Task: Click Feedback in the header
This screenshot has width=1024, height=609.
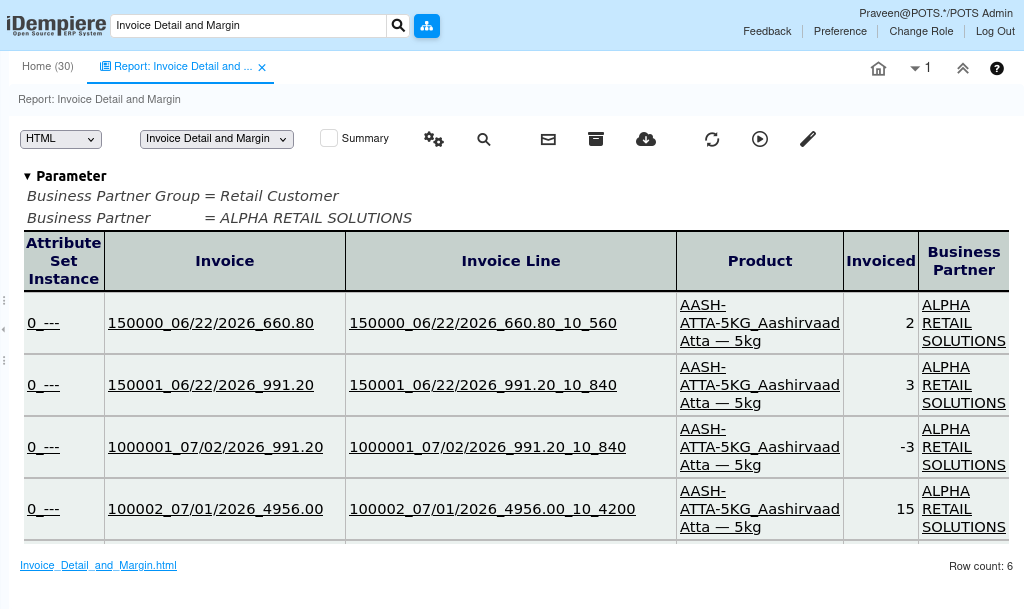Action: [767, 31]
